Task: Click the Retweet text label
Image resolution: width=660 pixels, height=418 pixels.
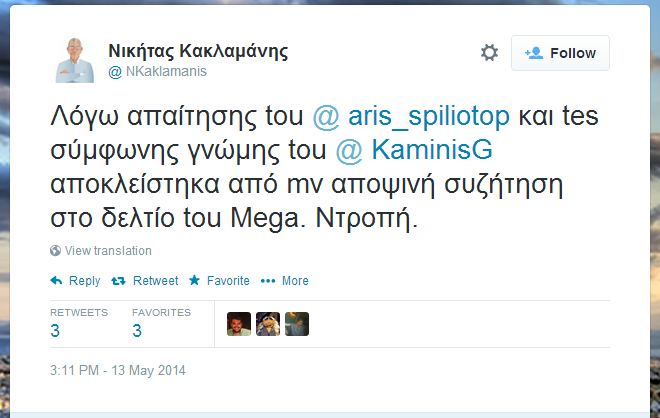Action: pos(156,281)
